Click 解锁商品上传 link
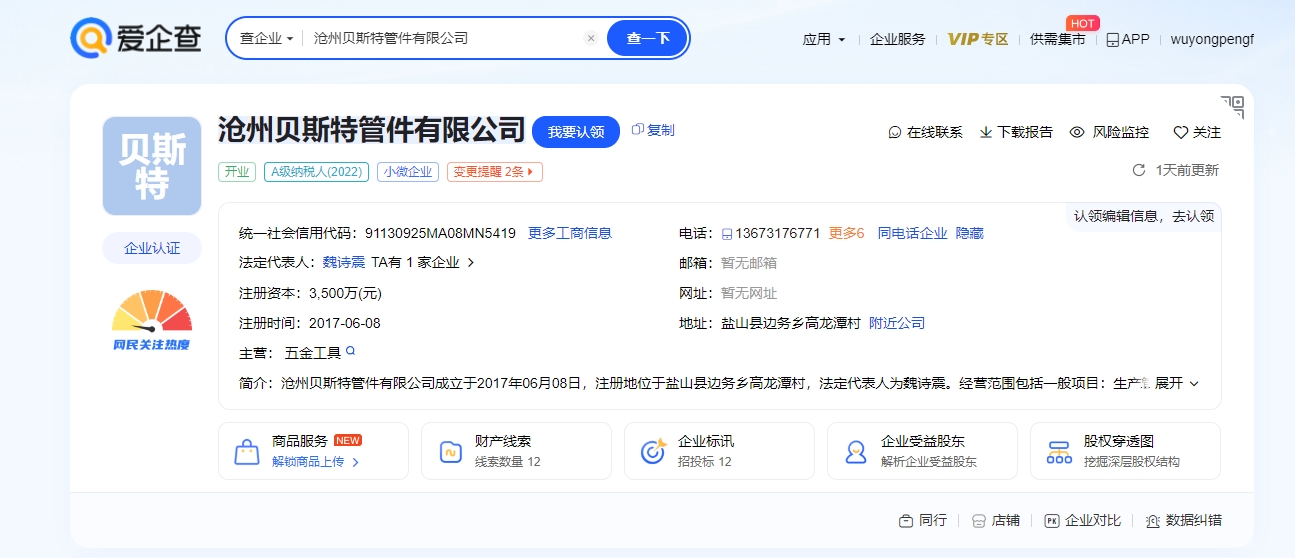Screen dimensions: 1295x558 click(315, 462)
